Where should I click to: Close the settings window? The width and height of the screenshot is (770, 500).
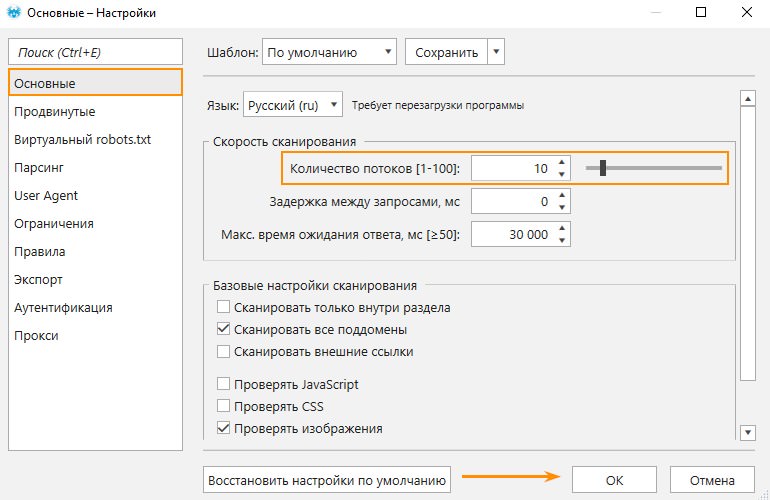746,12
